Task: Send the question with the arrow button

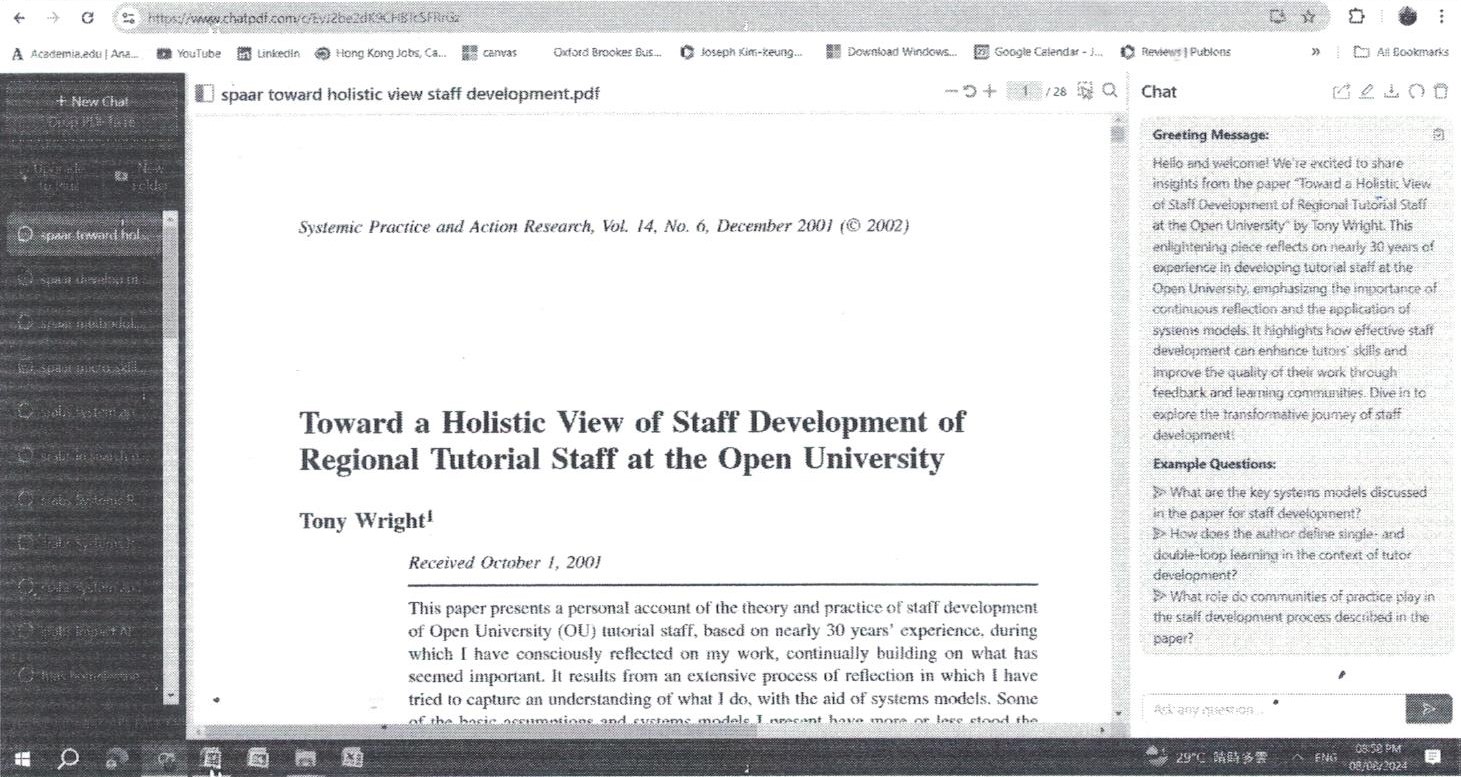Action: [x=1428, y=708]
